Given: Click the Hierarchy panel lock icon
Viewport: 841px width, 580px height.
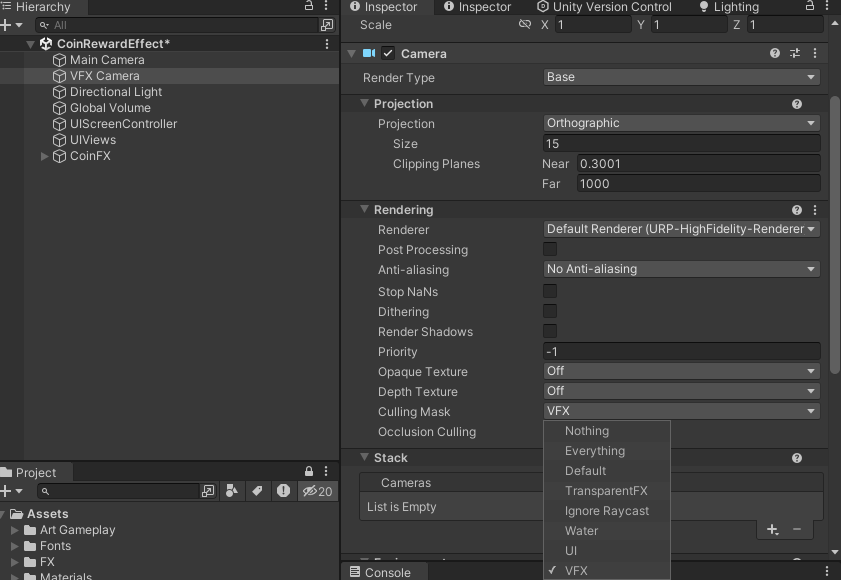Looking at the screenshot, I should (309, 6).
